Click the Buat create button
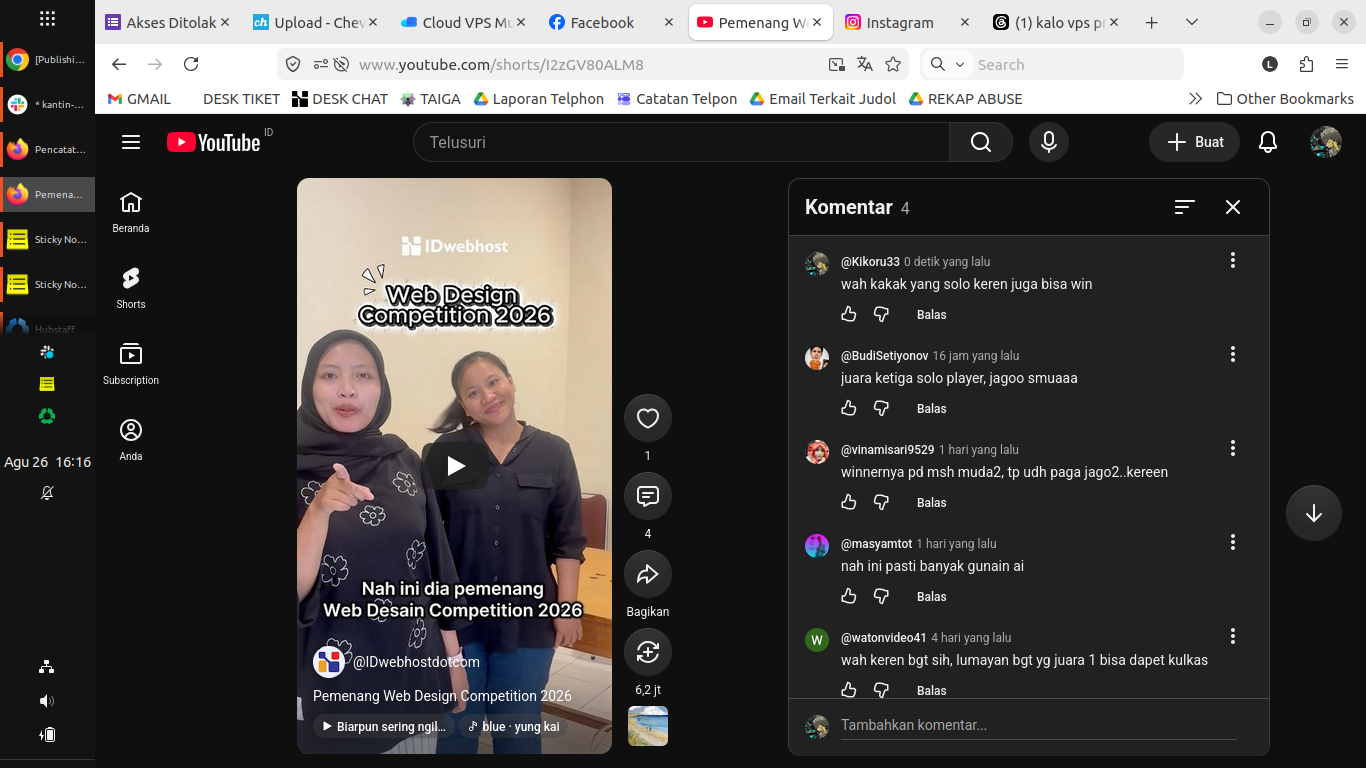This screenshot has width=1366, height=768. point(1194,142)
